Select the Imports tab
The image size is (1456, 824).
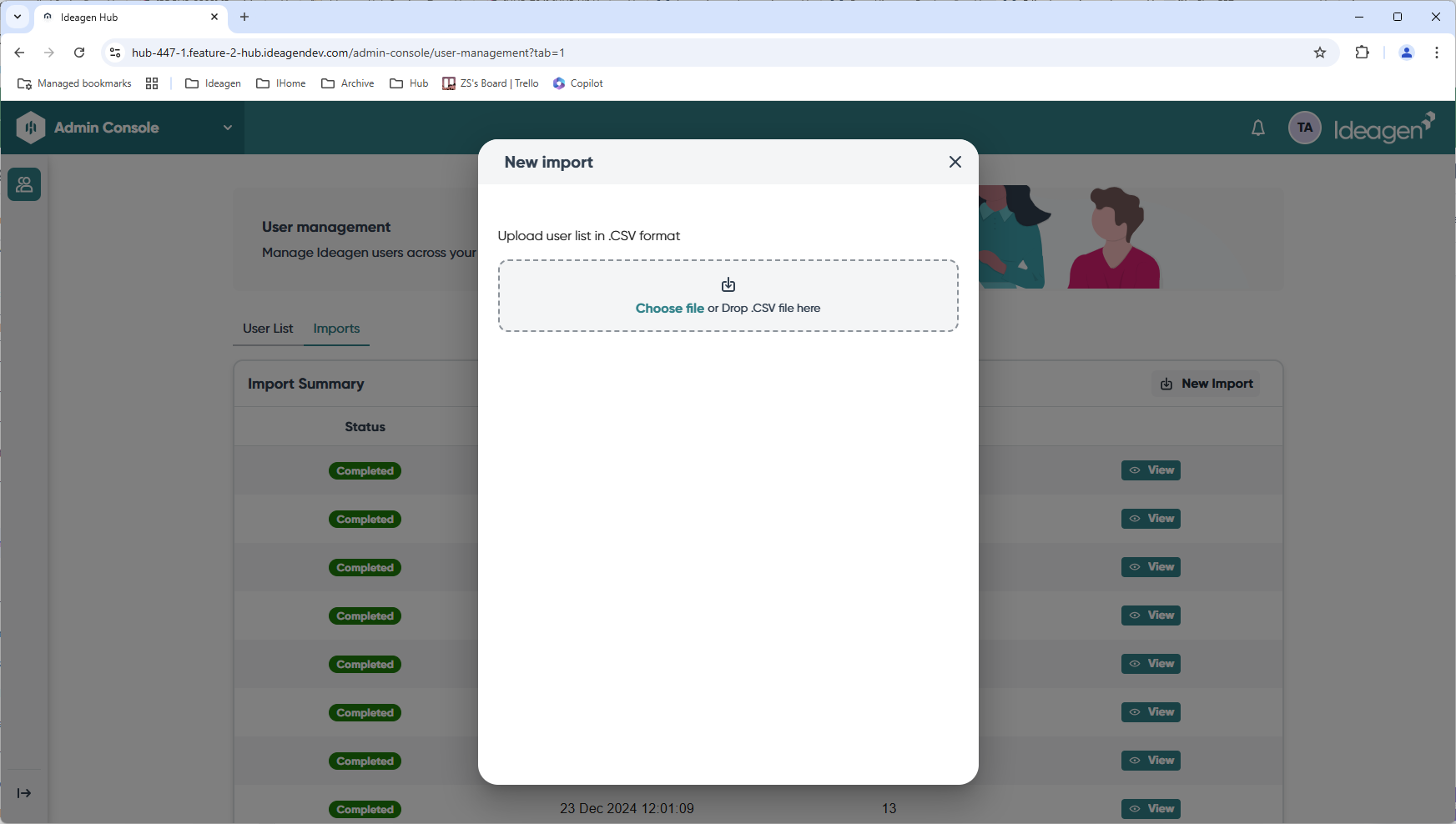pyautogui.click(x=336, y=329)
